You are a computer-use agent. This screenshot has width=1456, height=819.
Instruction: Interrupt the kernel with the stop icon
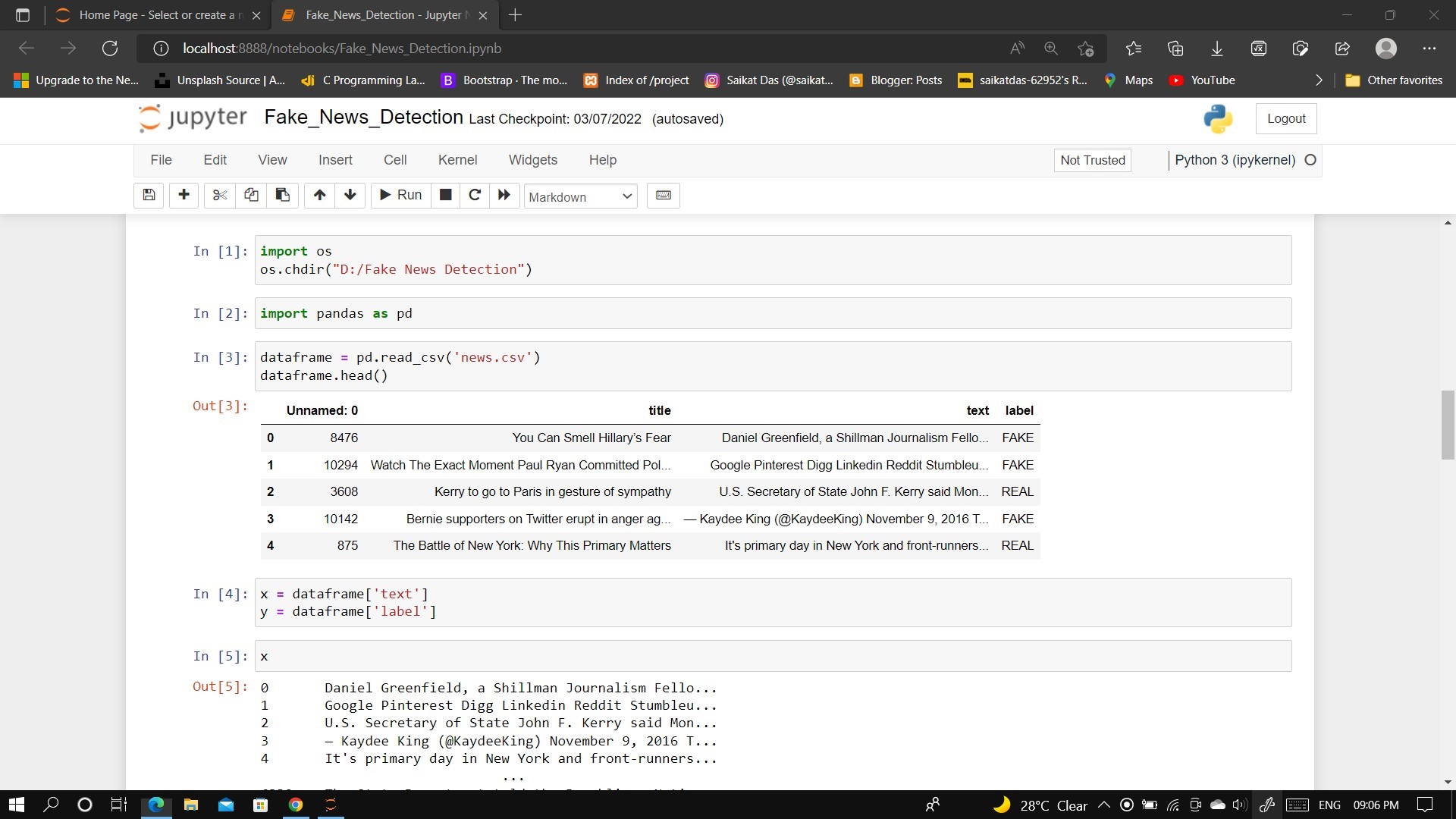click(446, 196)
